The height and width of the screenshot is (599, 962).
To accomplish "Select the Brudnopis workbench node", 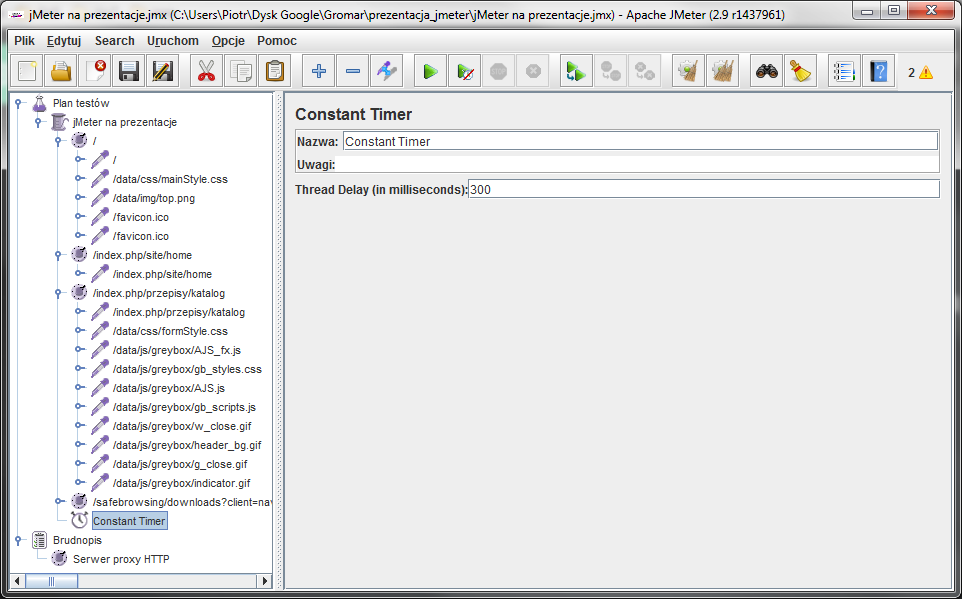I will (x=77, y=540).
